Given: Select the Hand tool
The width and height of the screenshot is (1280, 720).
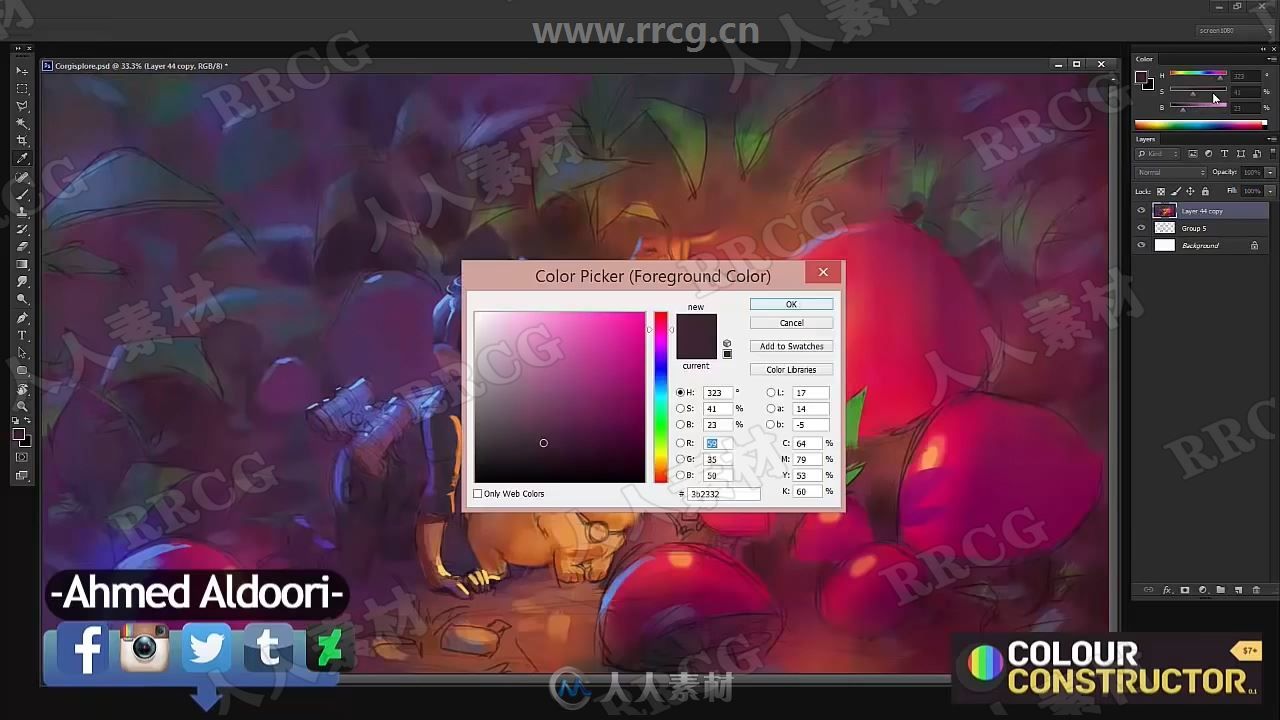Looking at the screenshot, I should point(22,388).
